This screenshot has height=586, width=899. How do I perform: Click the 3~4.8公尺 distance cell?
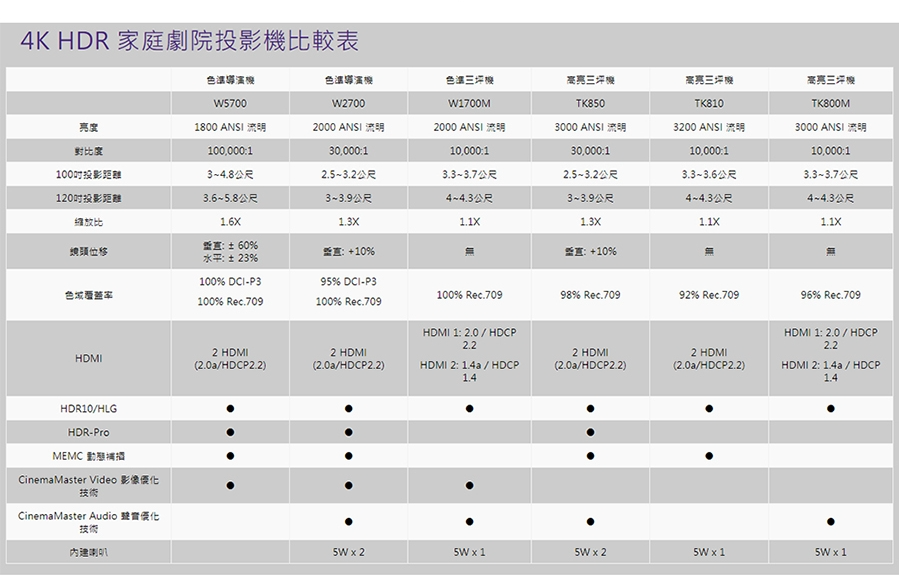point(230,174)
